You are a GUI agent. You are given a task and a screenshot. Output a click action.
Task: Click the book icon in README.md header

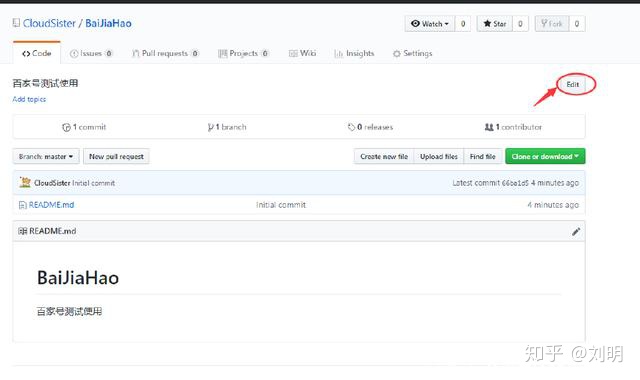pyautogui.click(x=22, y=231)
